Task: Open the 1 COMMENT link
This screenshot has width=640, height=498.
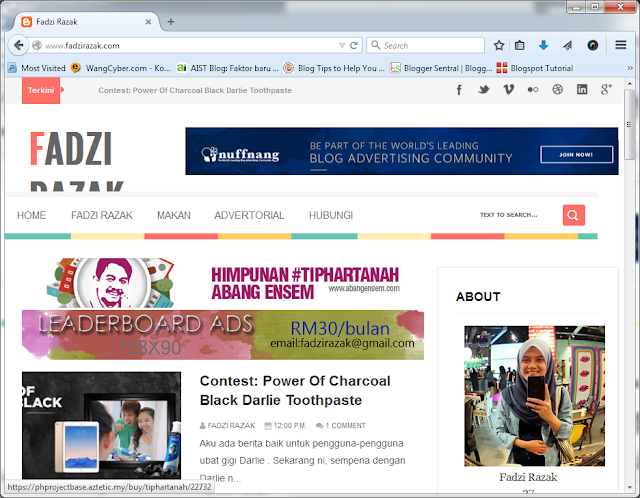Action: (345, 426)
